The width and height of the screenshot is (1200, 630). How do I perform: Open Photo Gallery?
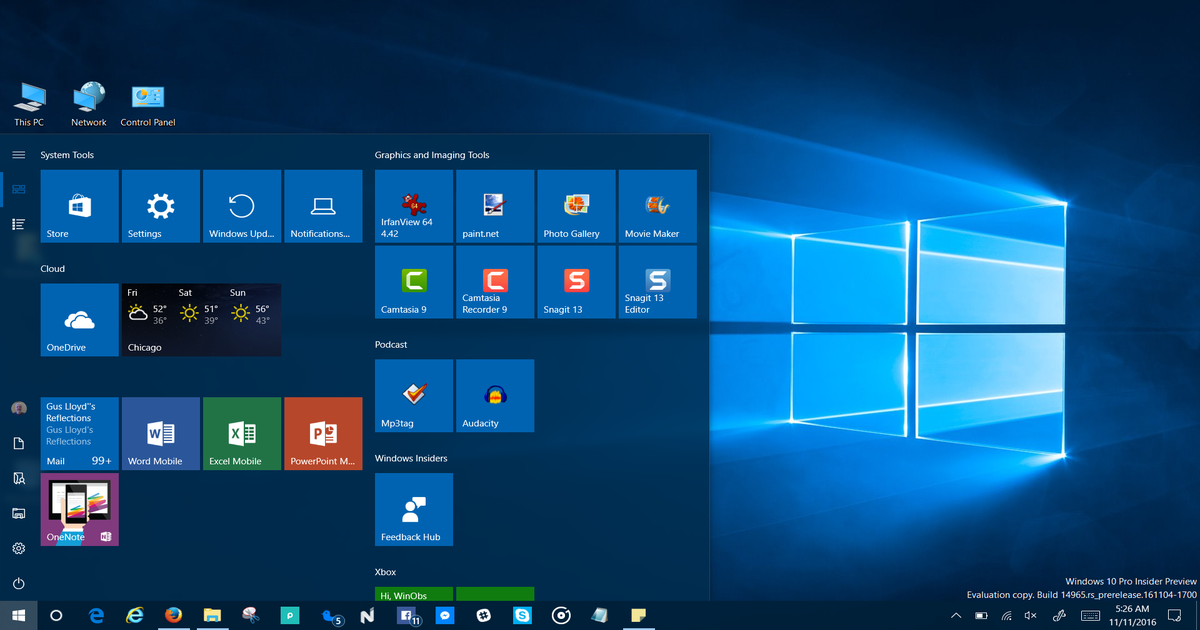tap(576, 206)
